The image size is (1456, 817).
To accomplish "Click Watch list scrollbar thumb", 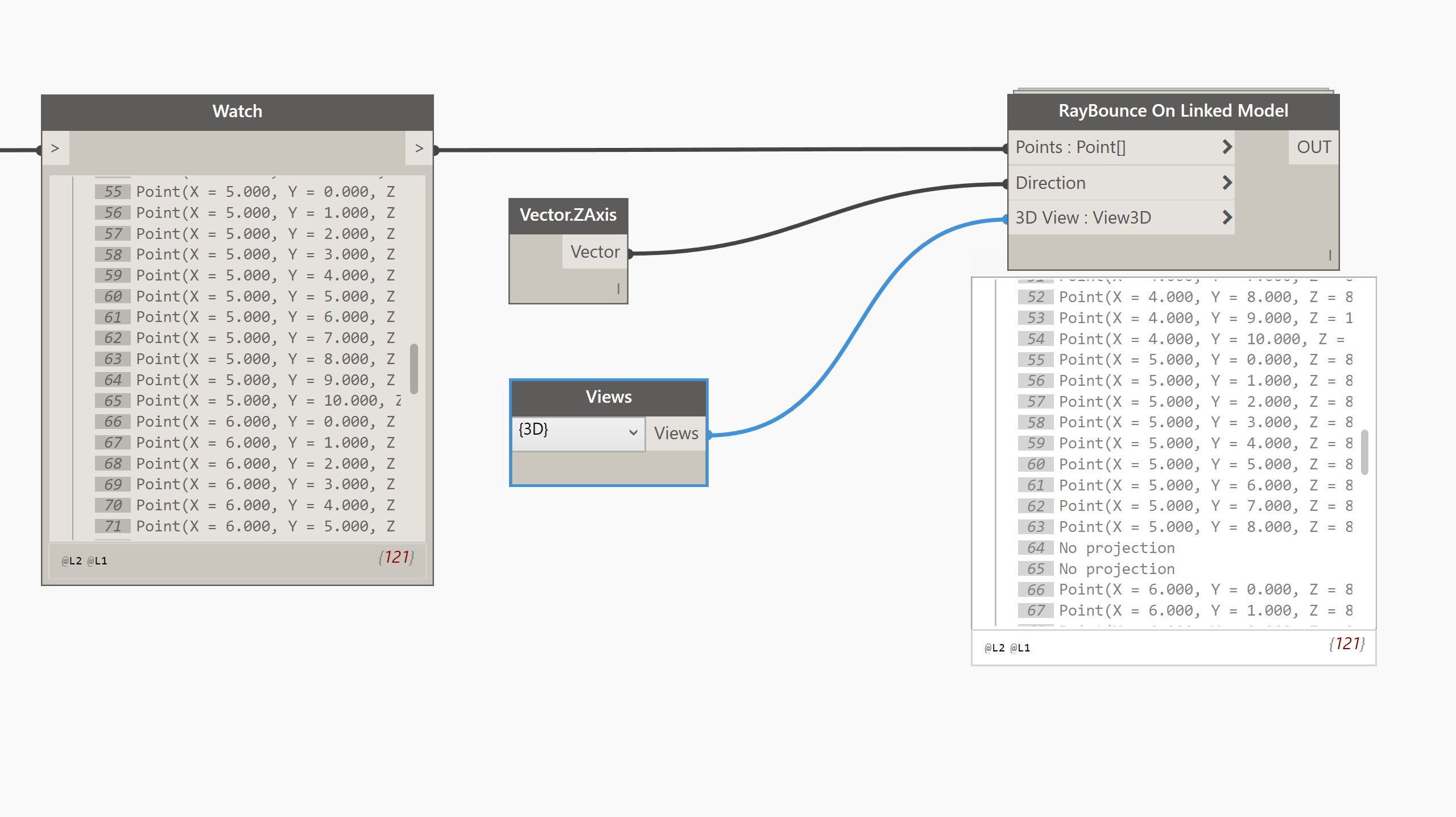I will tap(414, 368).
